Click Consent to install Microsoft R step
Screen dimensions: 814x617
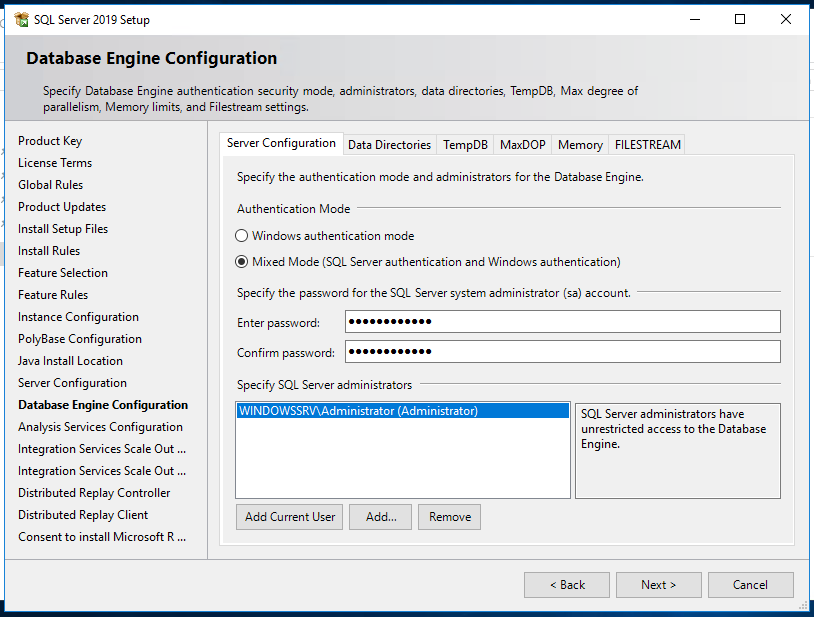pyautogui.click(x=102, y=537)
